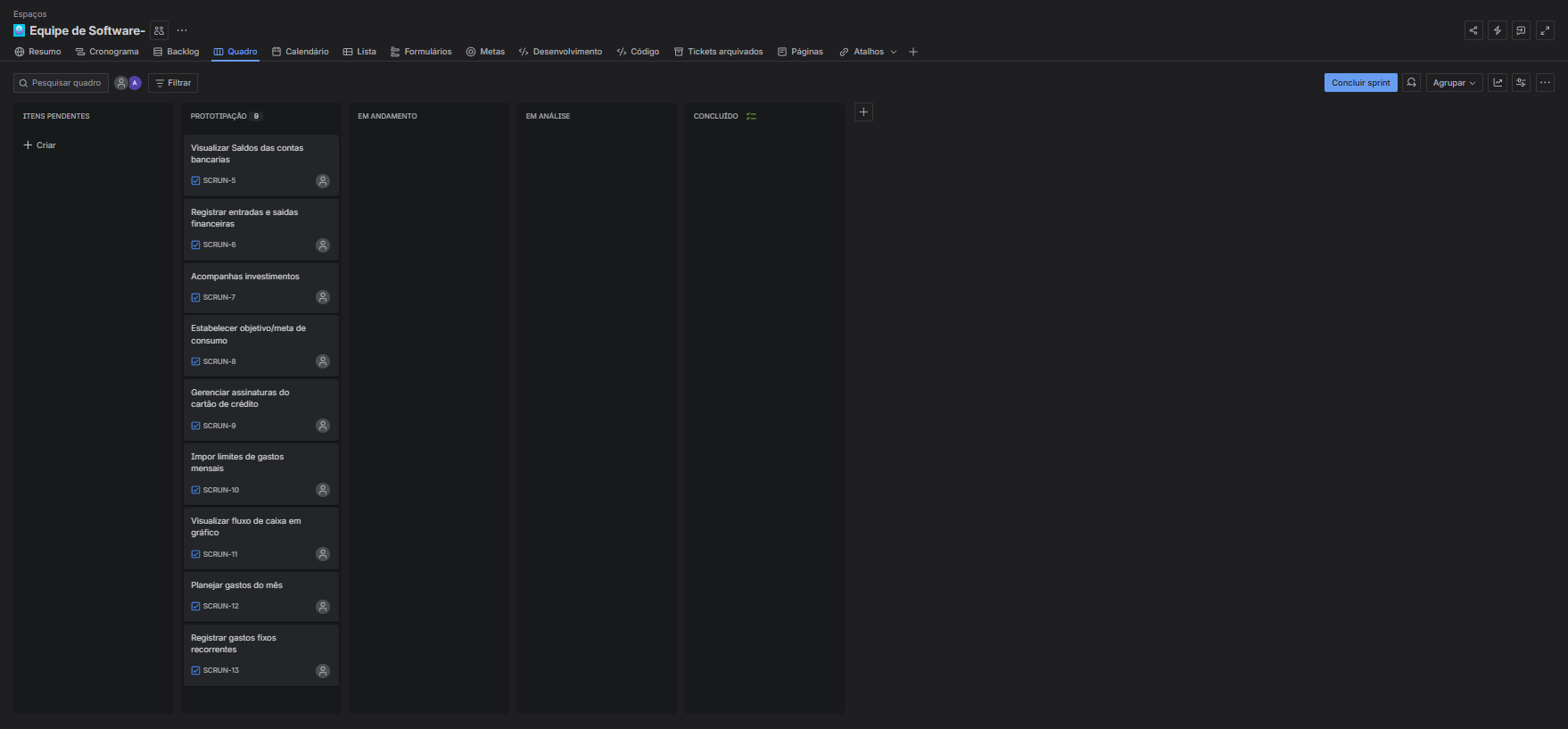Open the board's more options ellipsis
The height and width of the screenshot is (729, 1568).
[x=1546, y=83]
